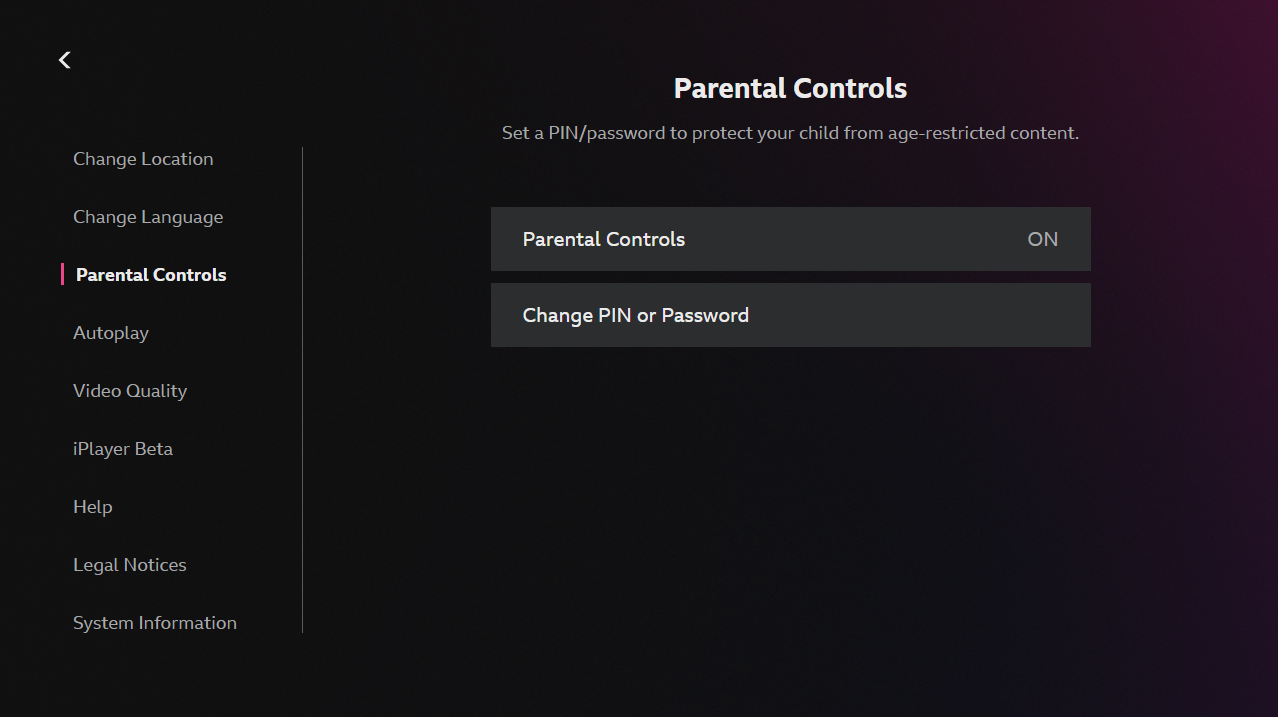The width and height of the screenshot is (1278, 717).
Task: Open System Information
Action: (154, 622)
